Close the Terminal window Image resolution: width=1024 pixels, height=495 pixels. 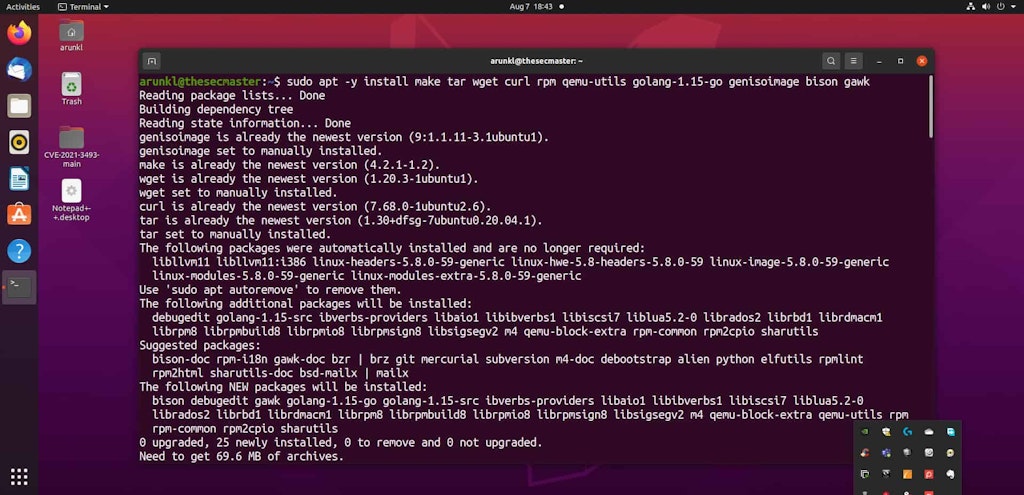[921, 61]
